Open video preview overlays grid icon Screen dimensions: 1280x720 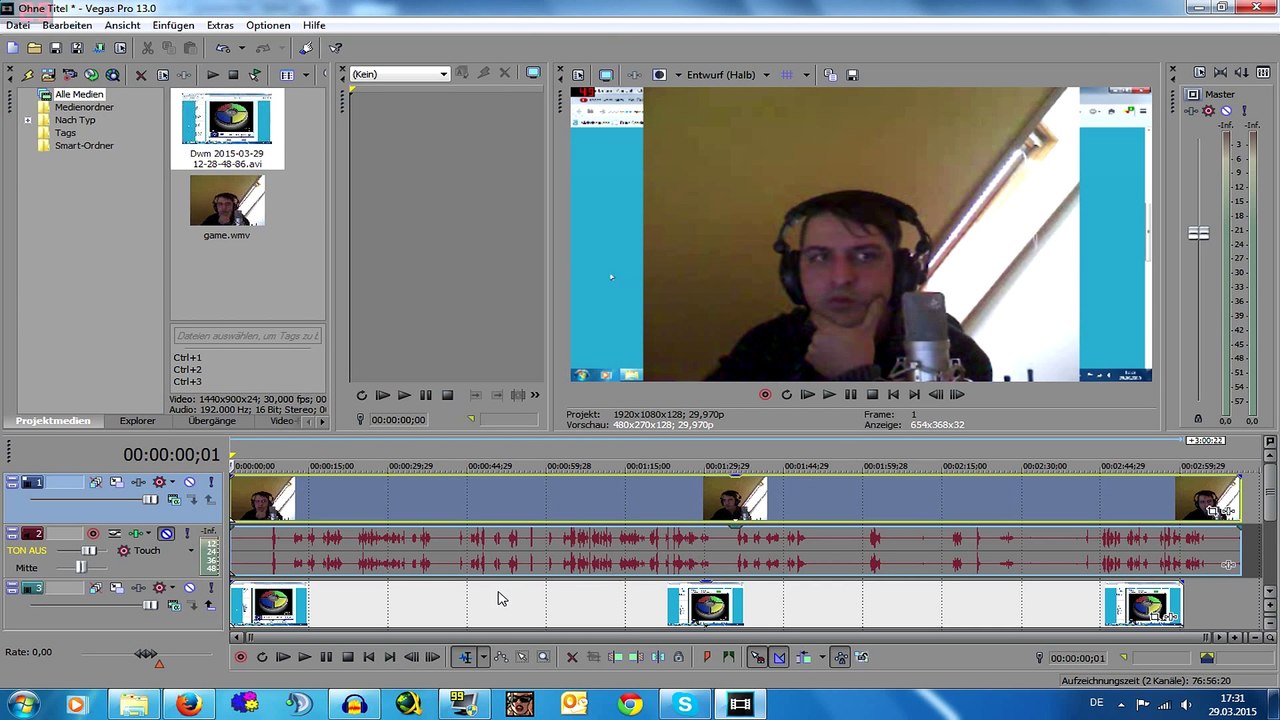tap(787, 75)
